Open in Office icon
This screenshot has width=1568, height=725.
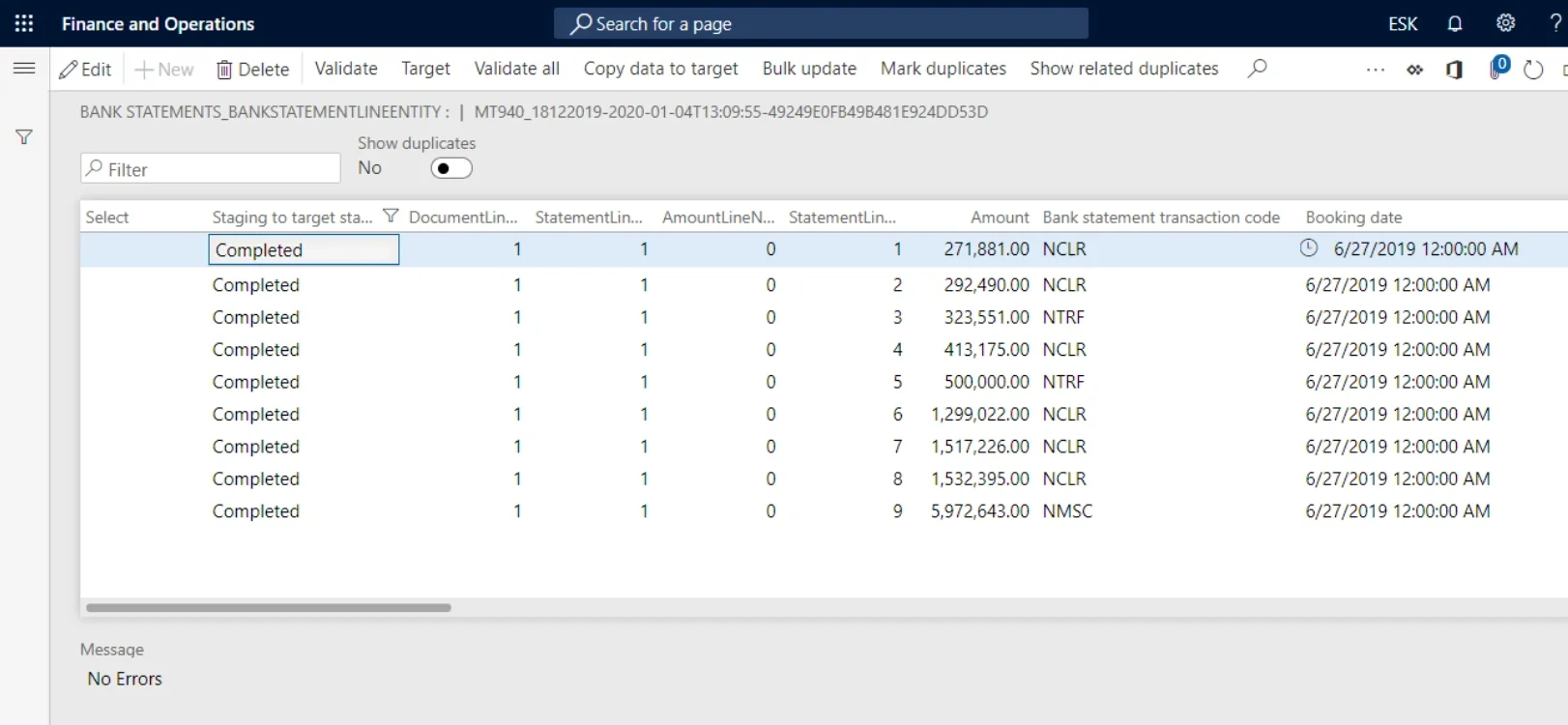1454,70
